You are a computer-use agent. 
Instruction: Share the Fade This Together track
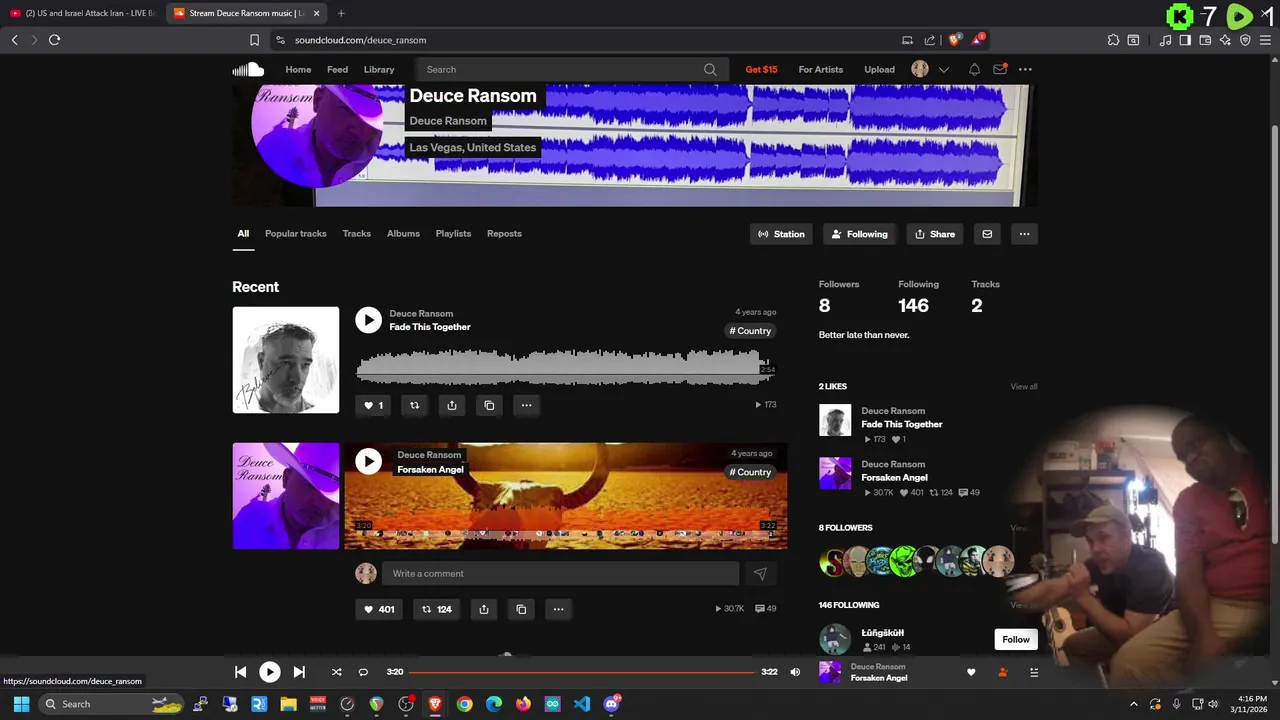tap(452, 405)
